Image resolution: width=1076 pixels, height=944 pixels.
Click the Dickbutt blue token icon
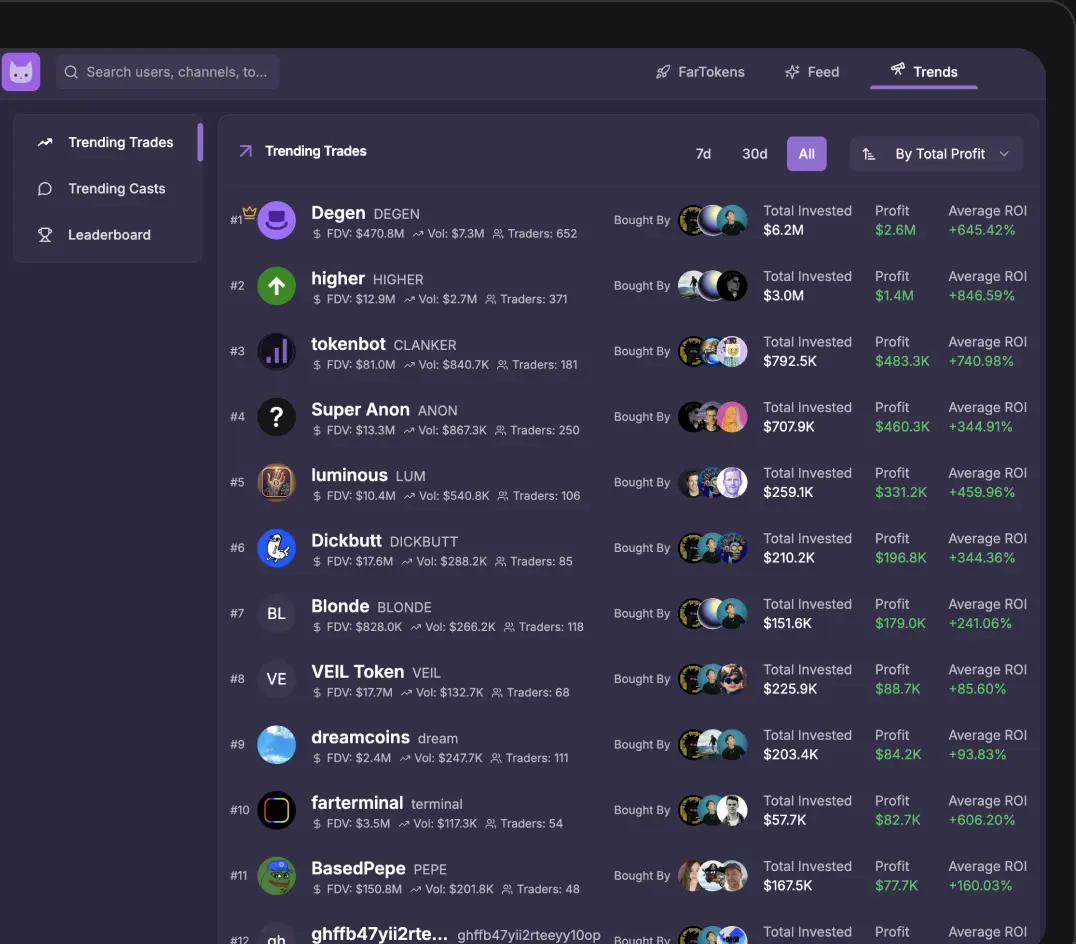click(x=277, y=547)
